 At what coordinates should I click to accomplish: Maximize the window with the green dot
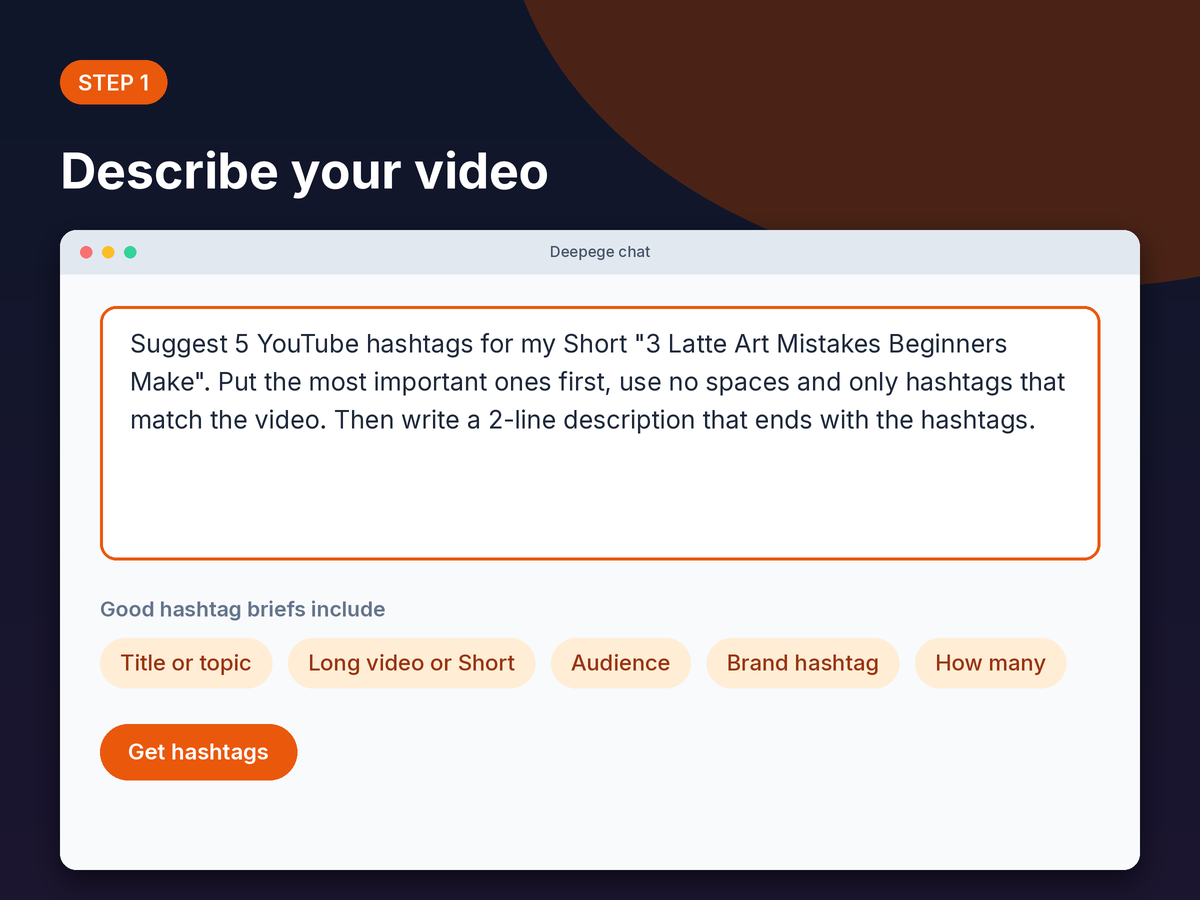130,252
